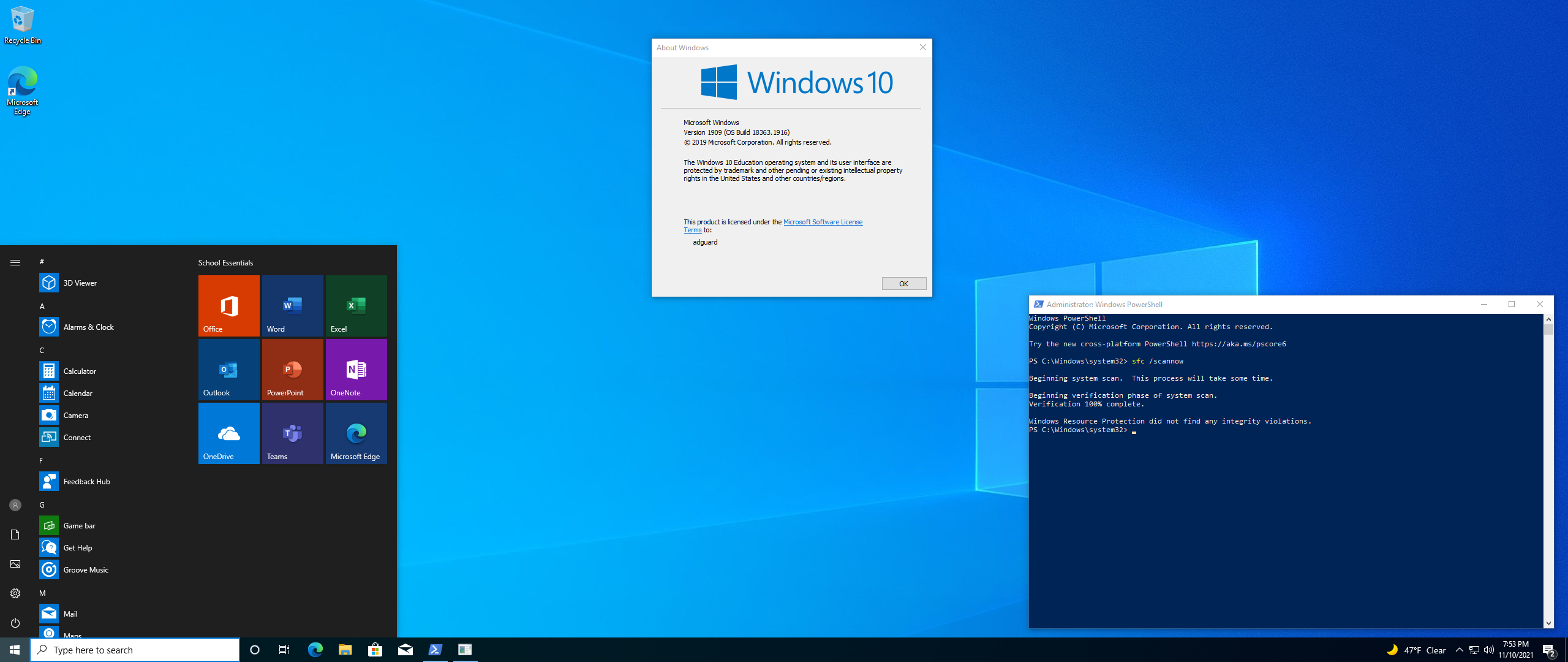The image size is (1568, 662).
Task: Open weather widget showing 47°F Clear
Action: coord(1416,650)
